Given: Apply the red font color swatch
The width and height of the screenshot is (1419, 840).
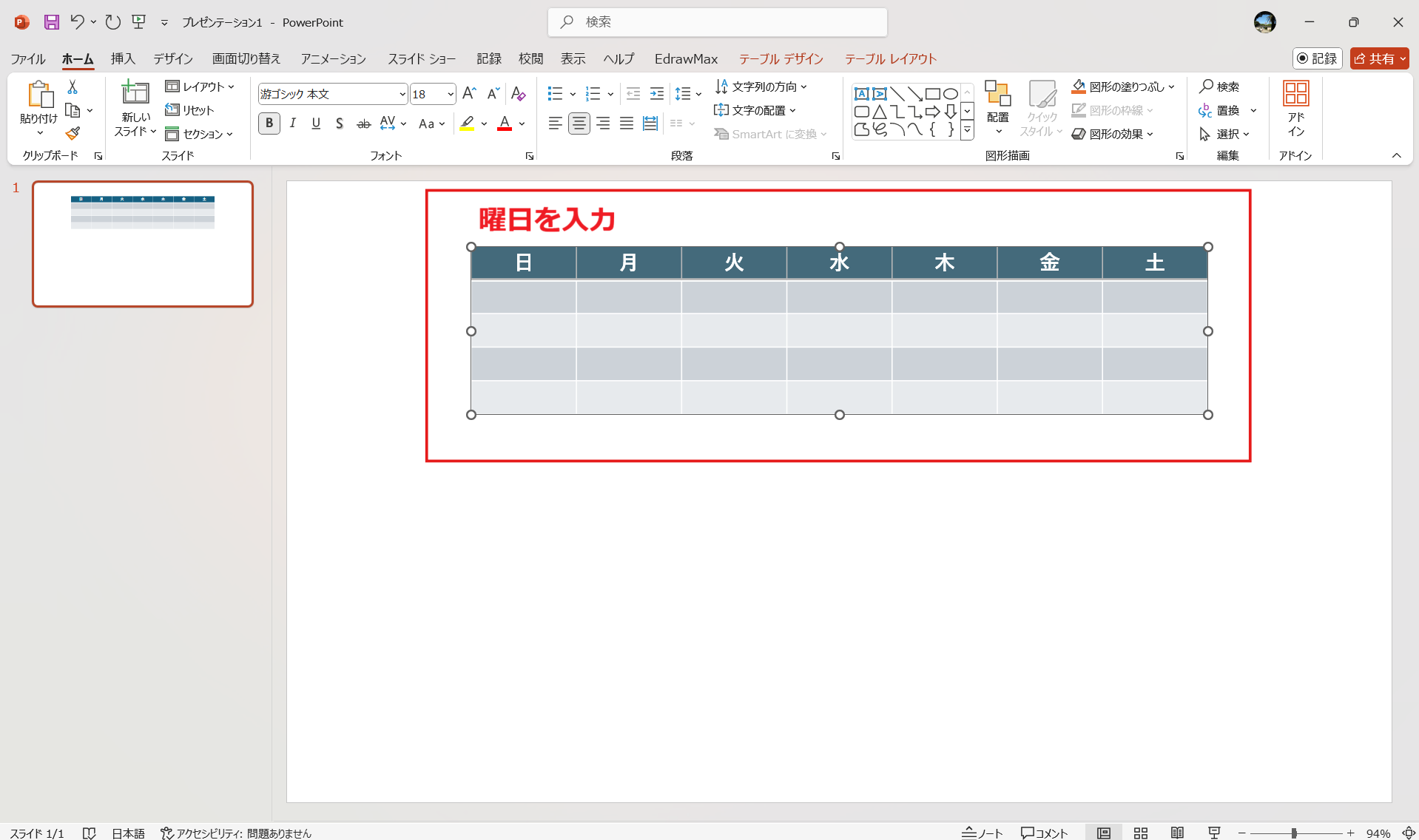Looking at the screenshot, I should (x=505, y=123).
